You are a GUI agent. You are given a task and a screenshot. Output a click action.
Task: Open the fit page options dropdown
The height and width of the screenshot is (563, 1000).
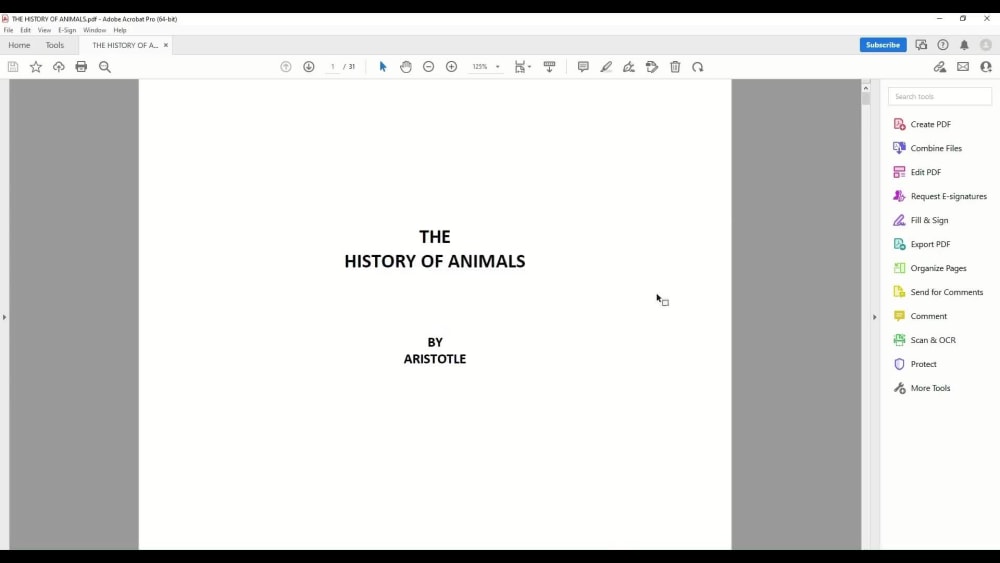pyautogui.click(x=523, y=67)
